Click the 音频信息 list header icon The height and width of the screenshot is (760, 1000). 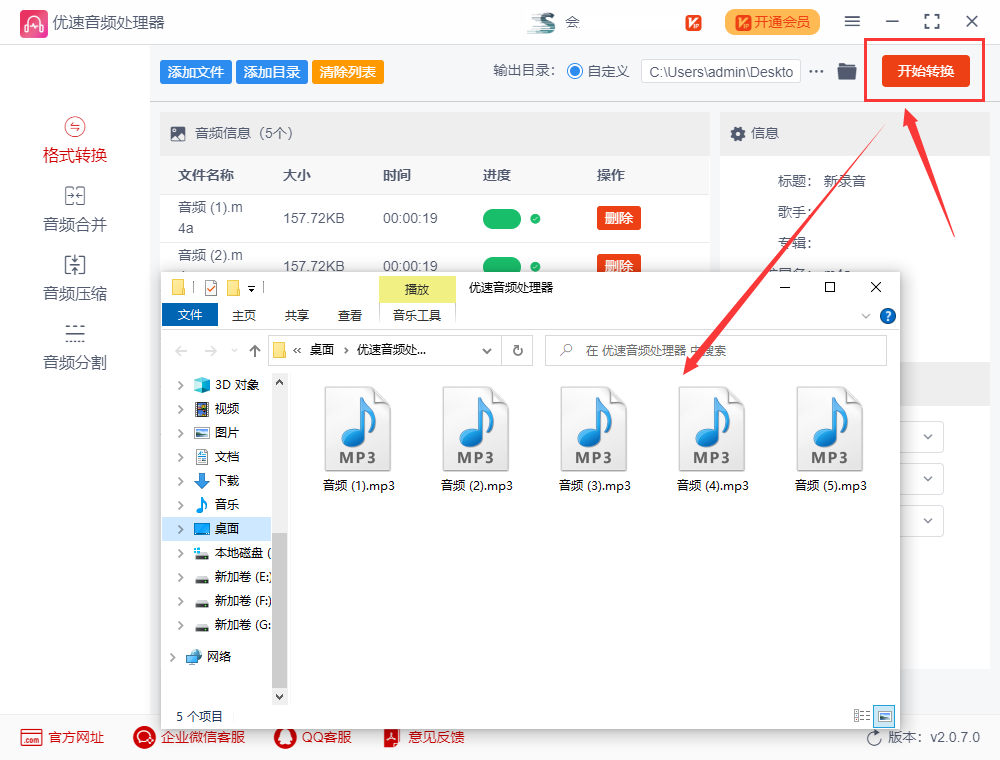pyautogui.click(x=178, y=133)
